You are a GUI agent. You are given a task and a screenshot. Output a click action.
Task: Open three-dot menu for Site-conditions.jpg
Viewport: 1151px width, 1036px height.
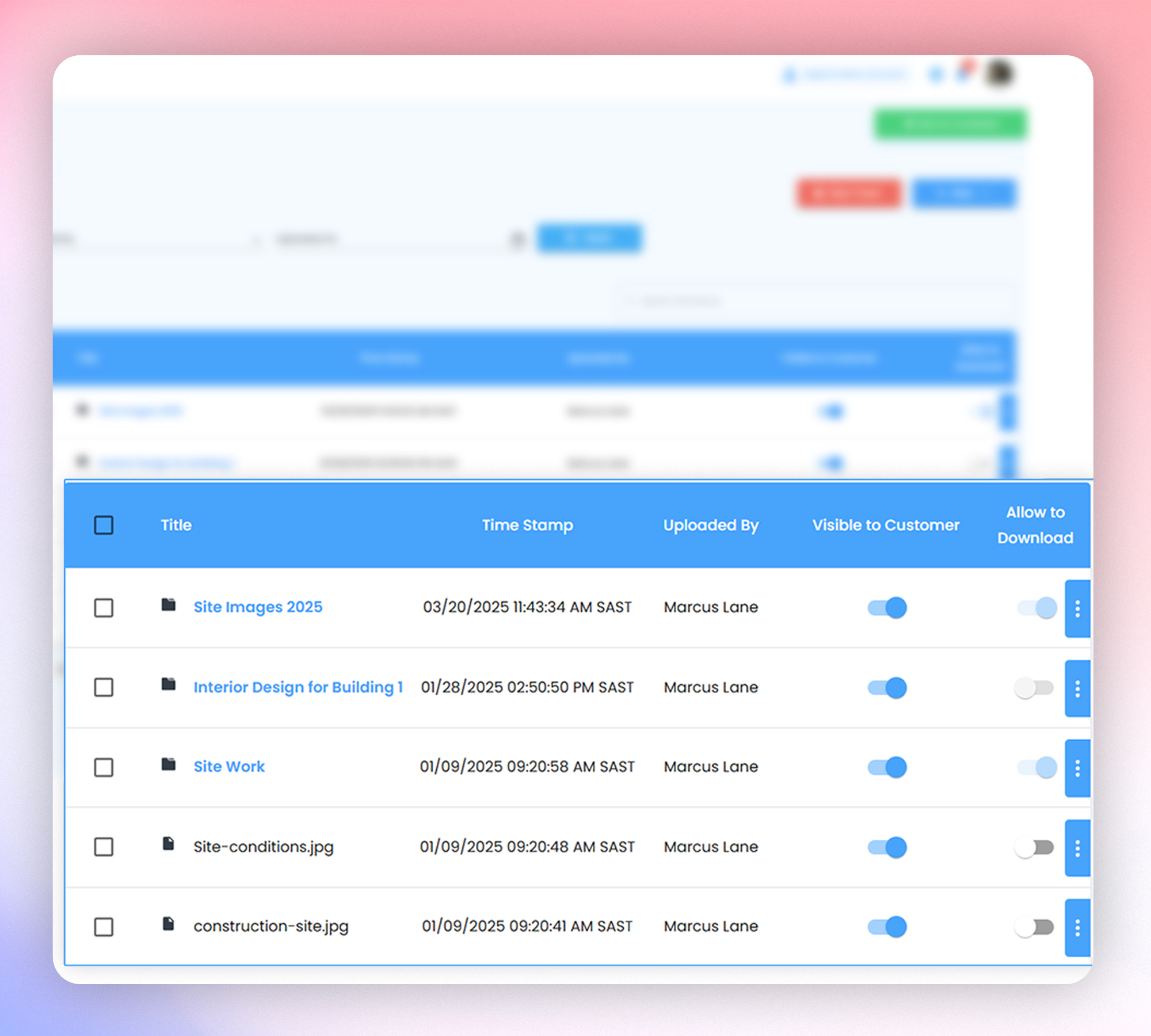[1077, 848]
